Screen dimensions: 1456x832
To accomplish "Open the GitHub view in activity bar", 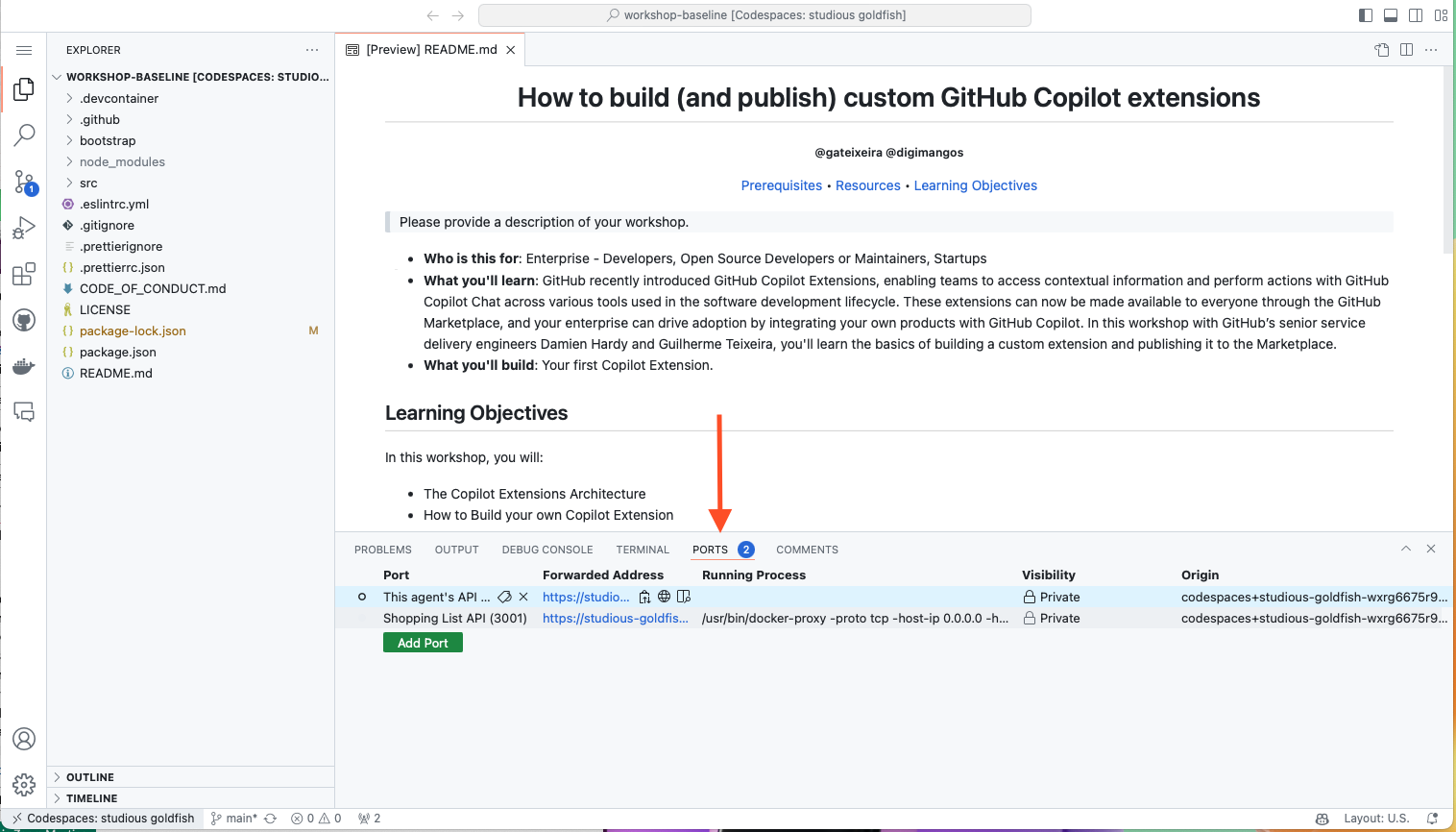I will point(24,320).
